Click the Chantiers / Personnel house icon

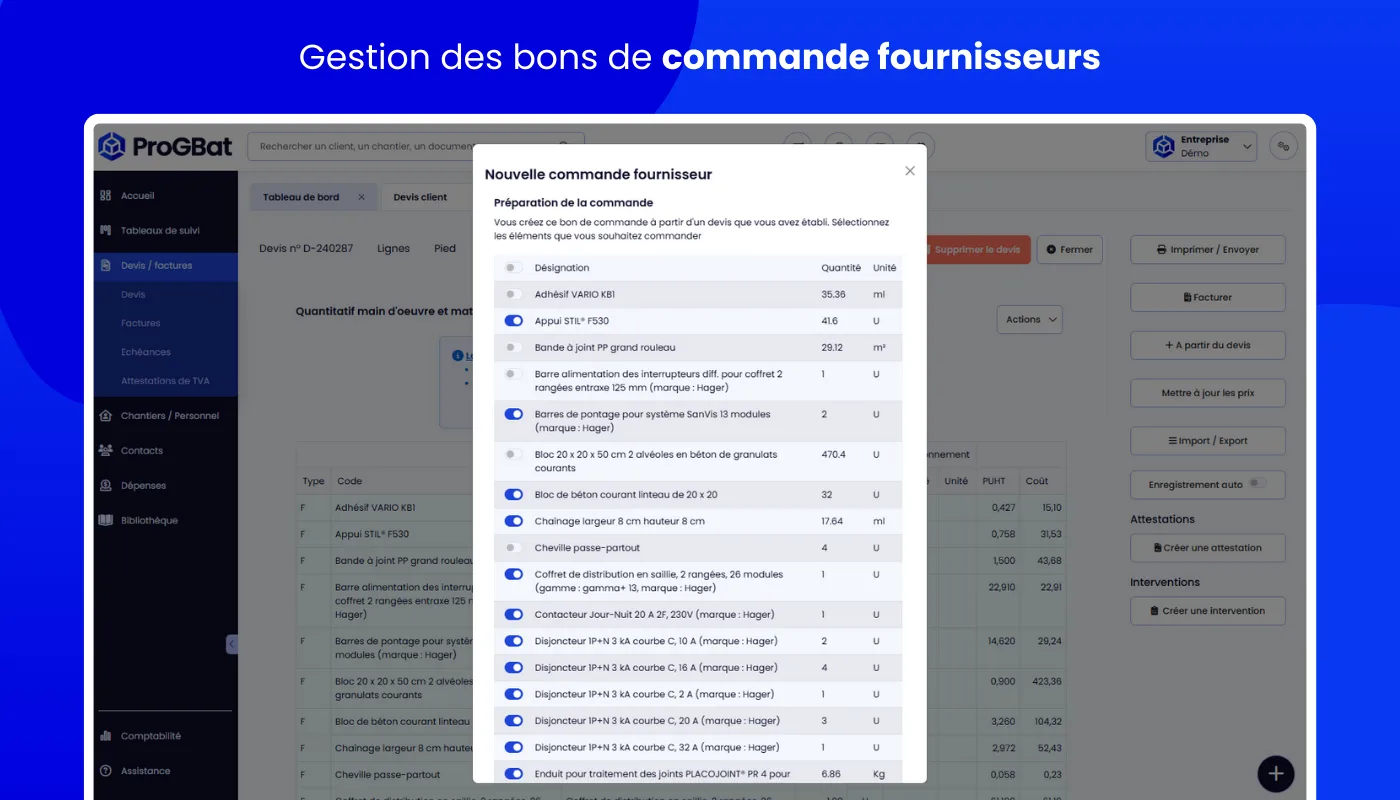[x=106, y=415]
